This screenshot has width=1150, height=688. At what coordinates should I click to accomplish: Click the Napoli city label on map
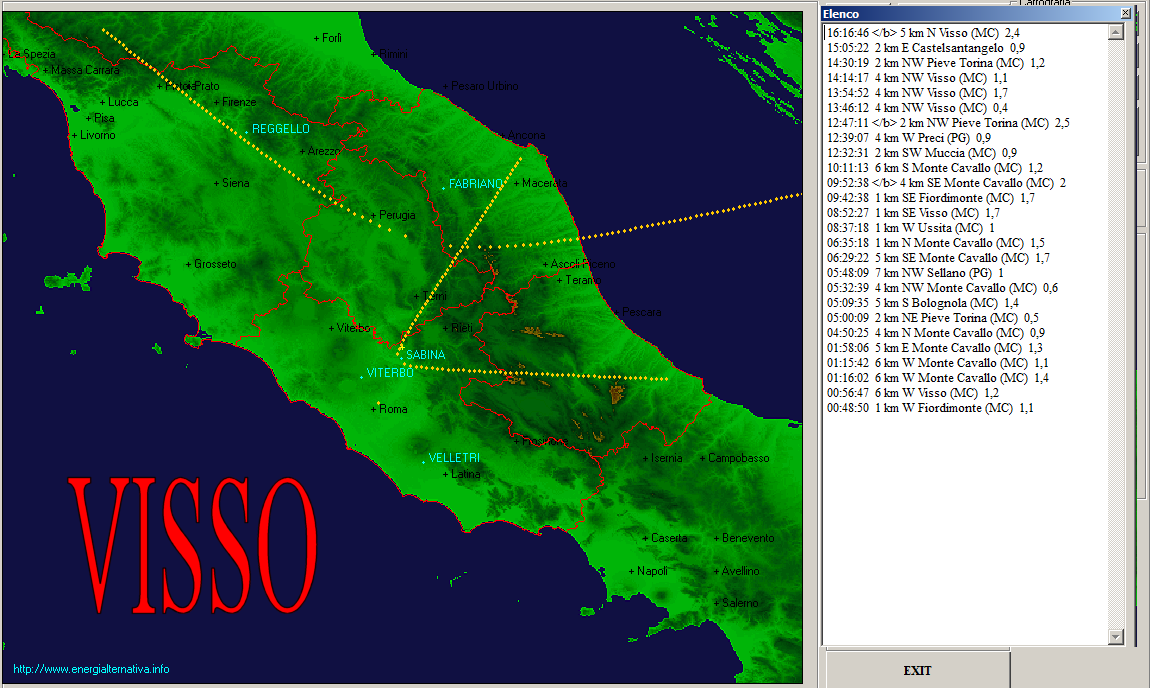[652, 571]
